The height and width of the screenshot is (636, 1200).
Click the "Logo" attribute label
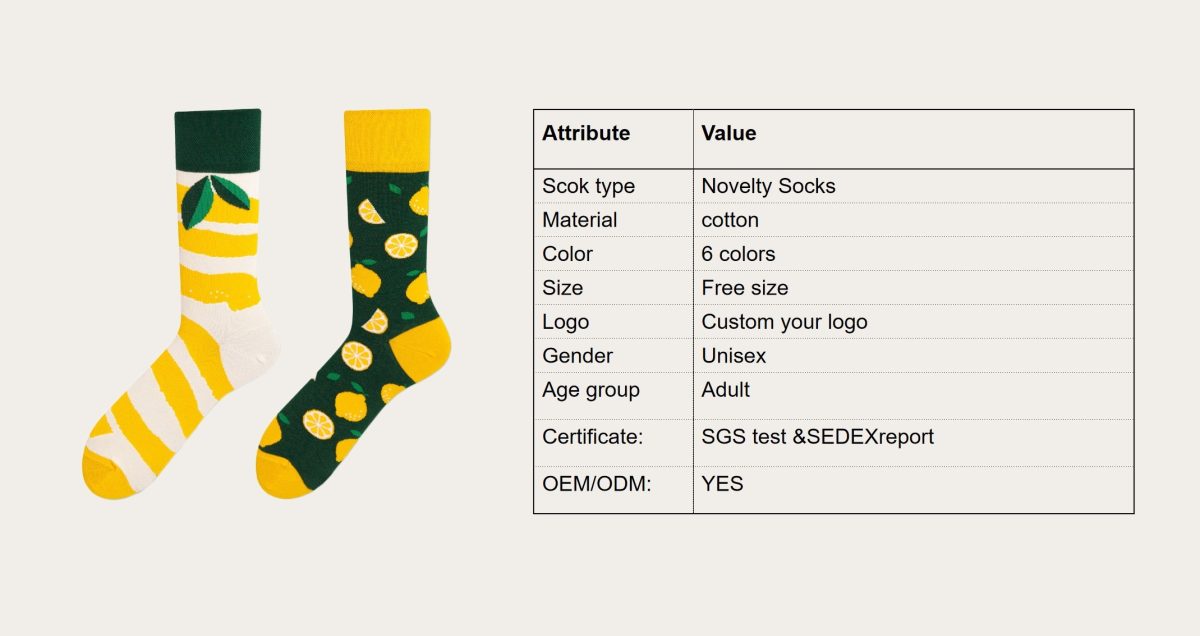pos(565,322)
